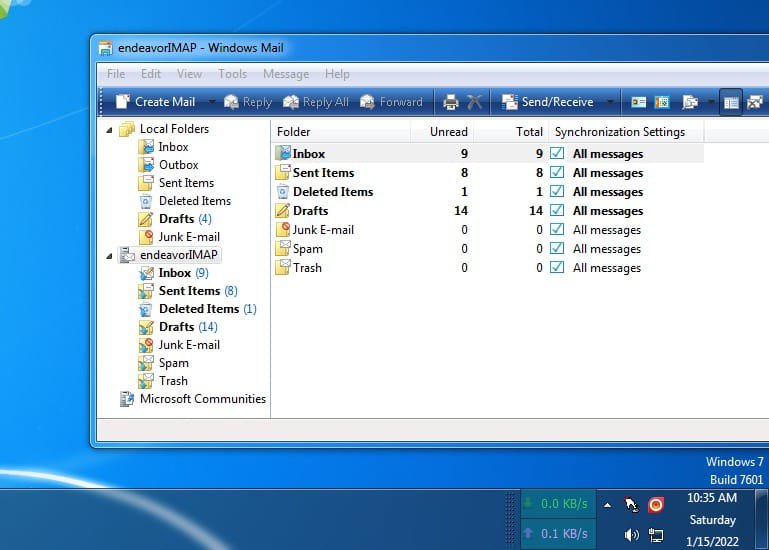Toggle synchronization checkbox for Trash row
769x550 pixels.
(x=557, y=268)
